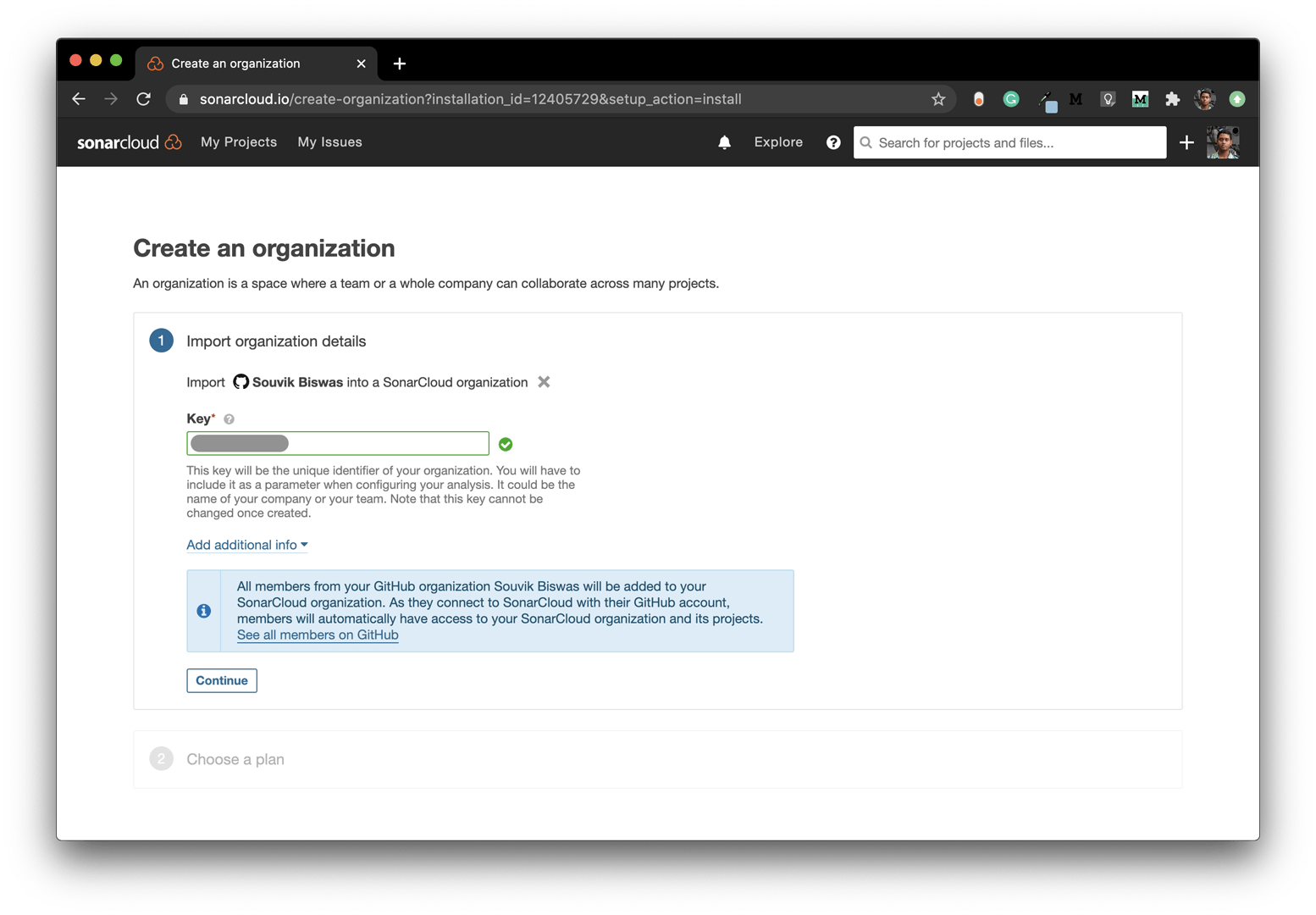The image size is (1316, 915).
Task: Click the Grammarly extension icon
Action: click(x=1010, y=99)
